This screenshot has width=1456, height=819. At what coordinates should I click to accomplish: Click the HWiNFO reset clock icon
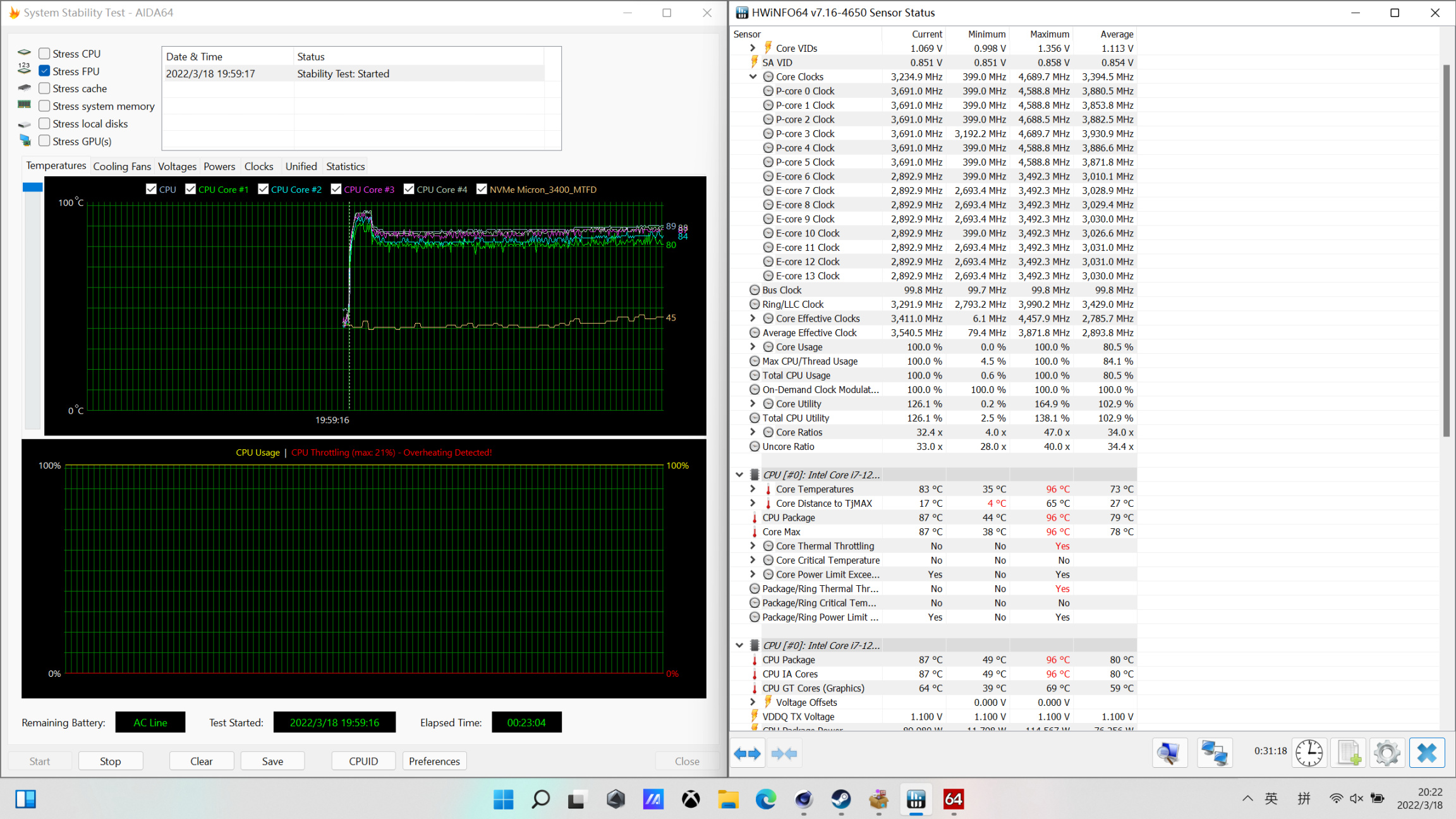(x=1309, y=753)
